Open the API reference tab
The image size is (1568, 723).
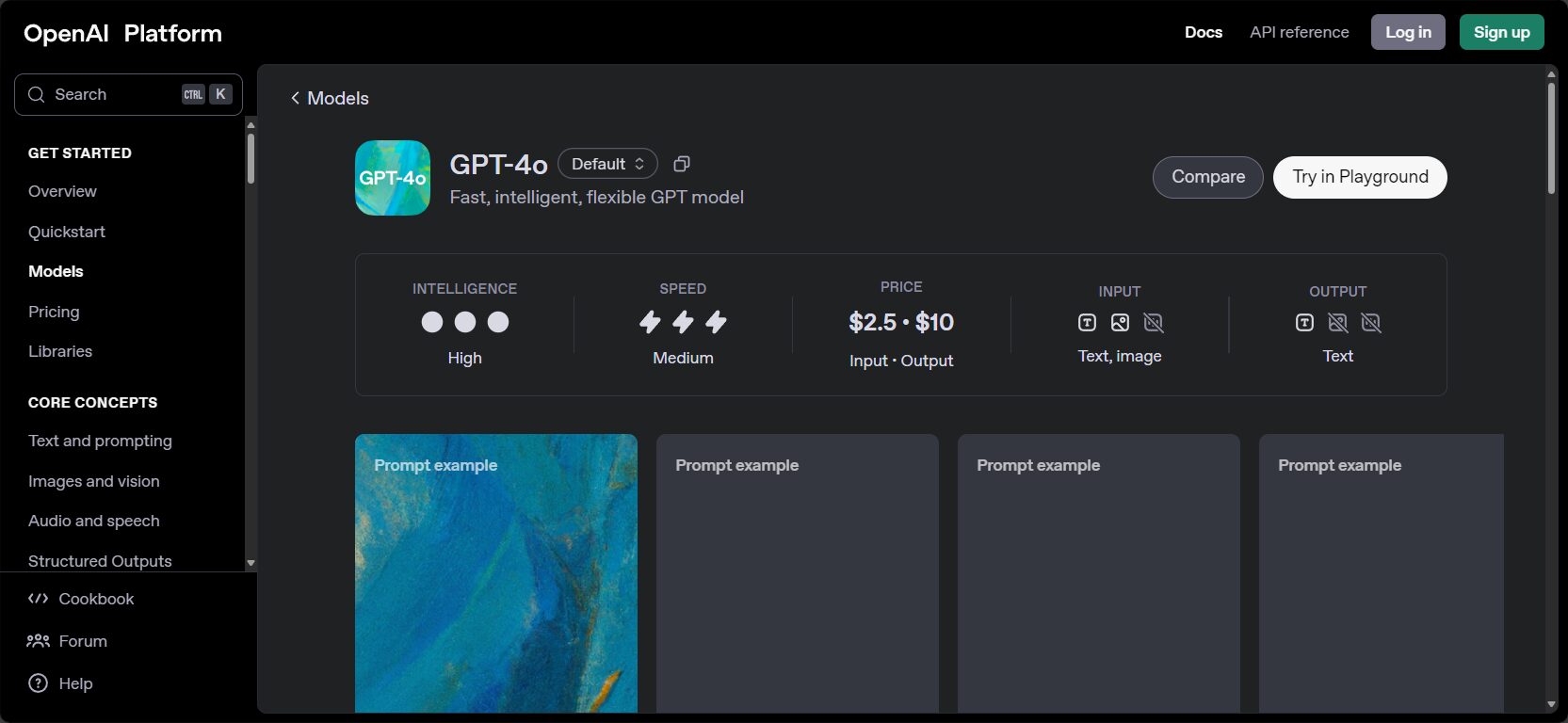[1299, 32]
